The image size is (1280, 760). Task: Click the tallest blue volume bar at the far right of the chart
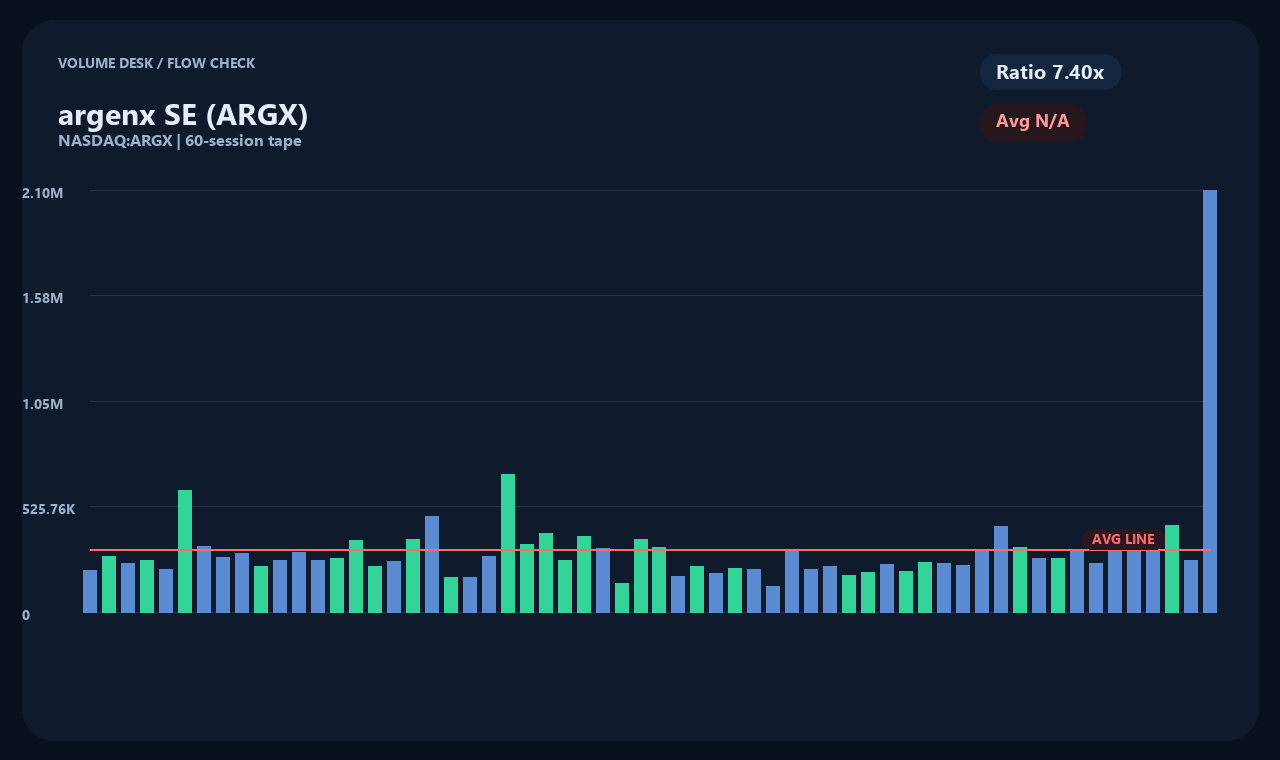point(1210,401)
